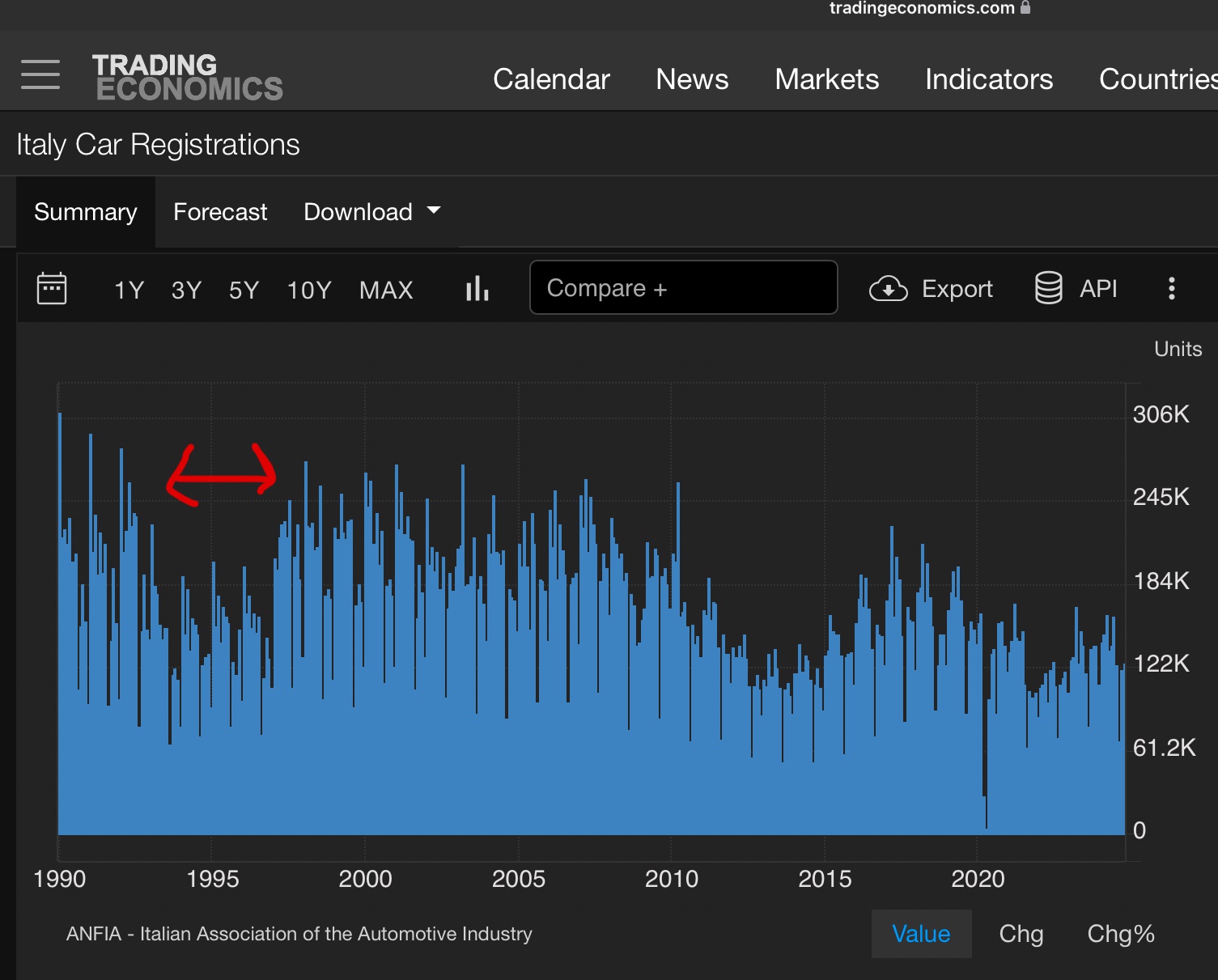Open the Countries menu
Viewport: 1218px width, 980px height.
(x=1158, y=79)
